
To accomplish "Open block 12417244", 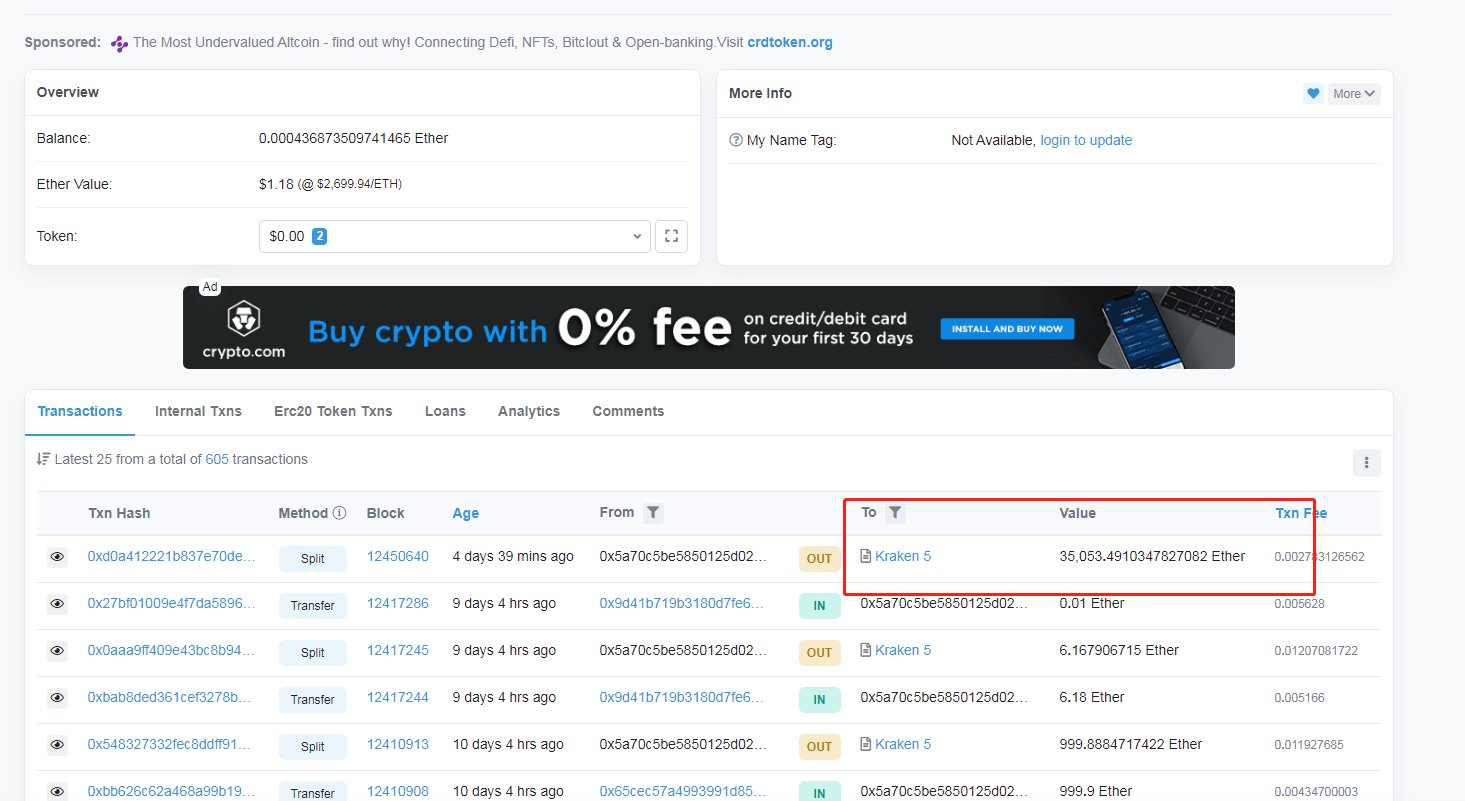I will click(x=398, y=698).
